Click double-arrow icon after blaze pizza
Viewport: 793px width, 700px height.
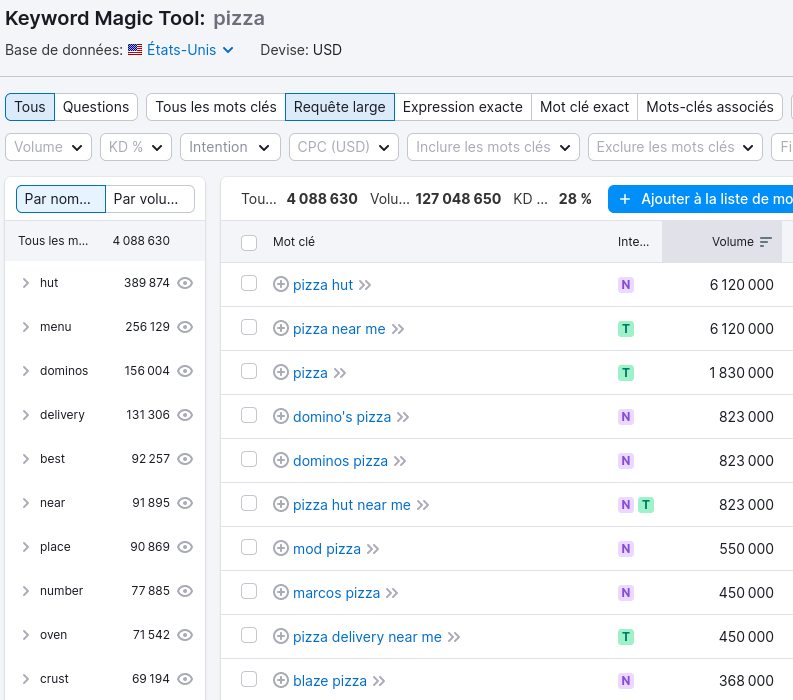[379, 681]
